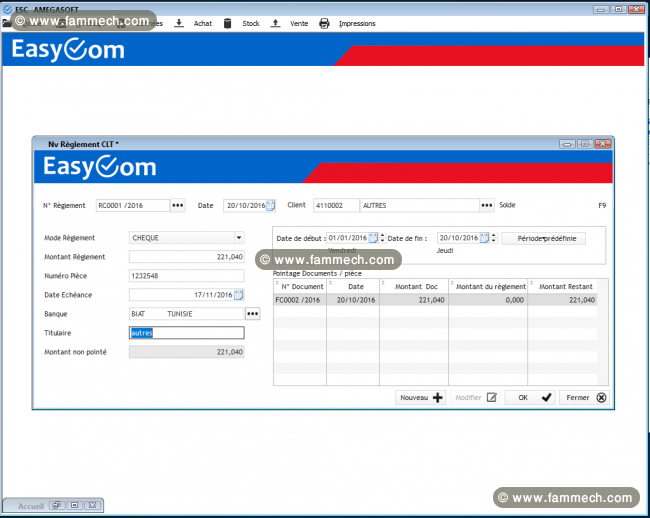Click the 221,040 Montant Restant cell
Image resolution: width=650 pixels, height=518 pixels.
tap(563, 300)
